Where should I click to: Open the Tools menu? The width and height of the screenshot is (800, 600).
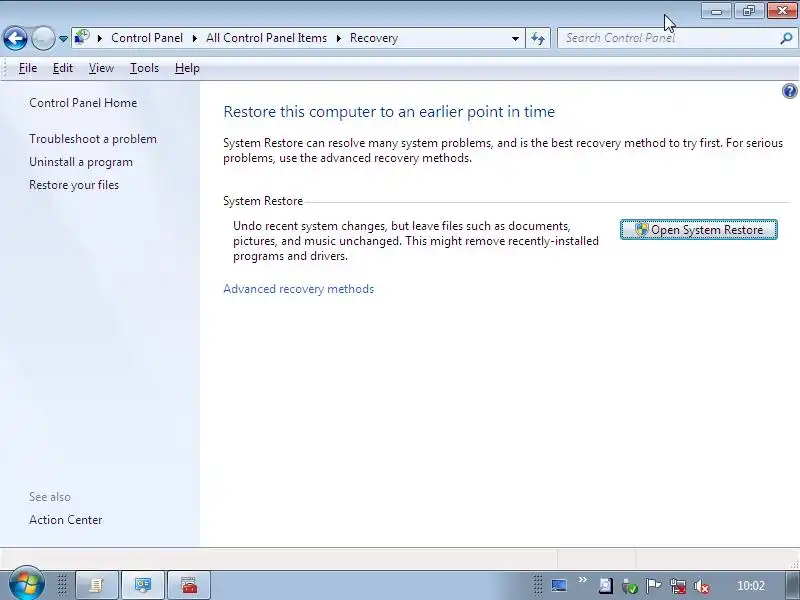(144, 68)
